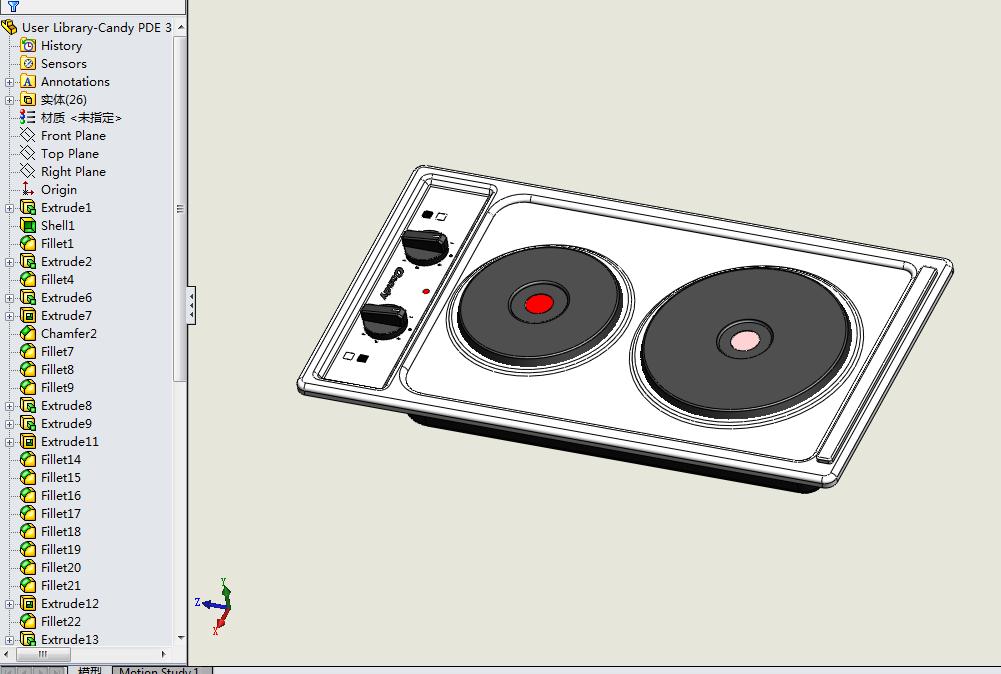Select the Fillet1 feature icon
The width and height of the screenshot is (1001, 674).
[x=27, y=243]
